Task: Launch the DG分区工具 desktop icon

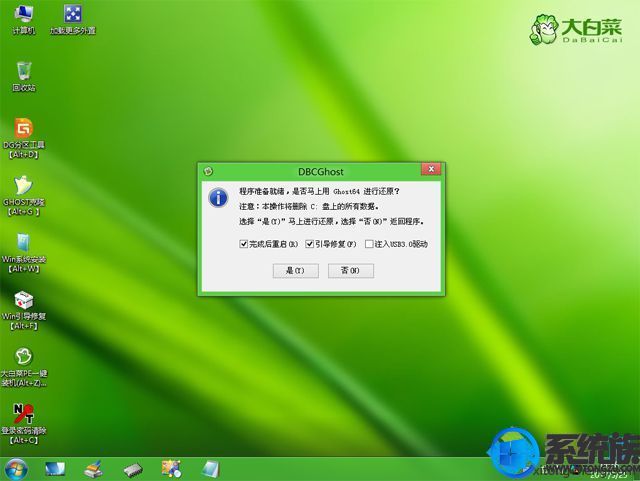Action: tap(24, 138)
